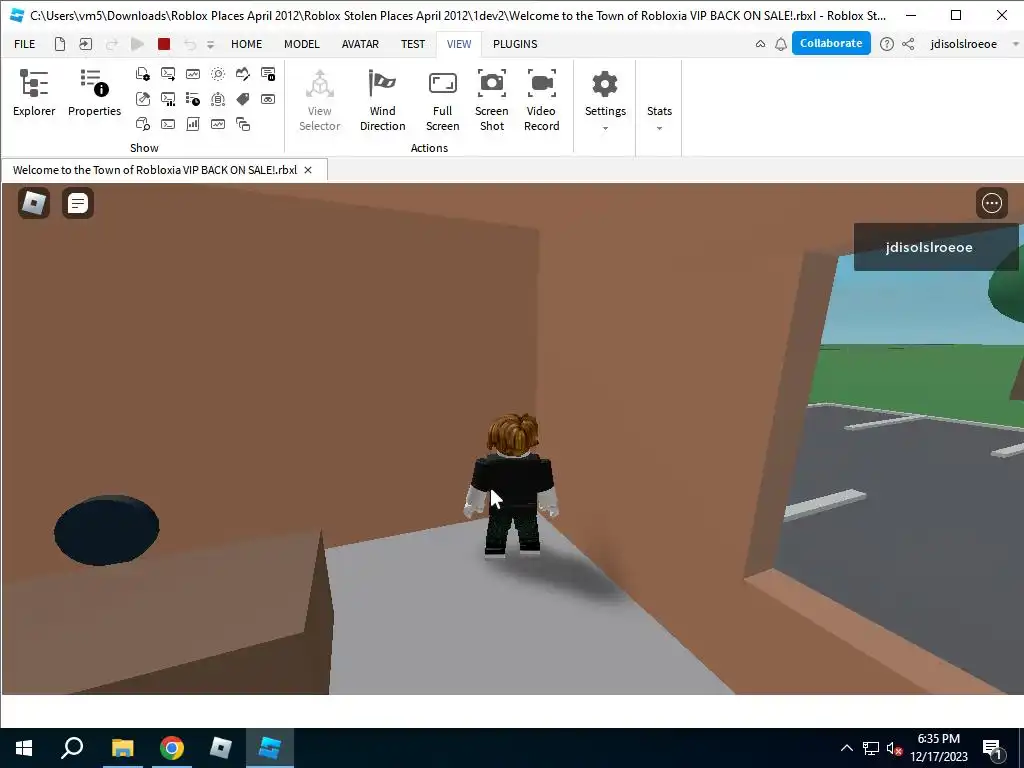Click the disabled View Selector button

(x=319, y=100)
